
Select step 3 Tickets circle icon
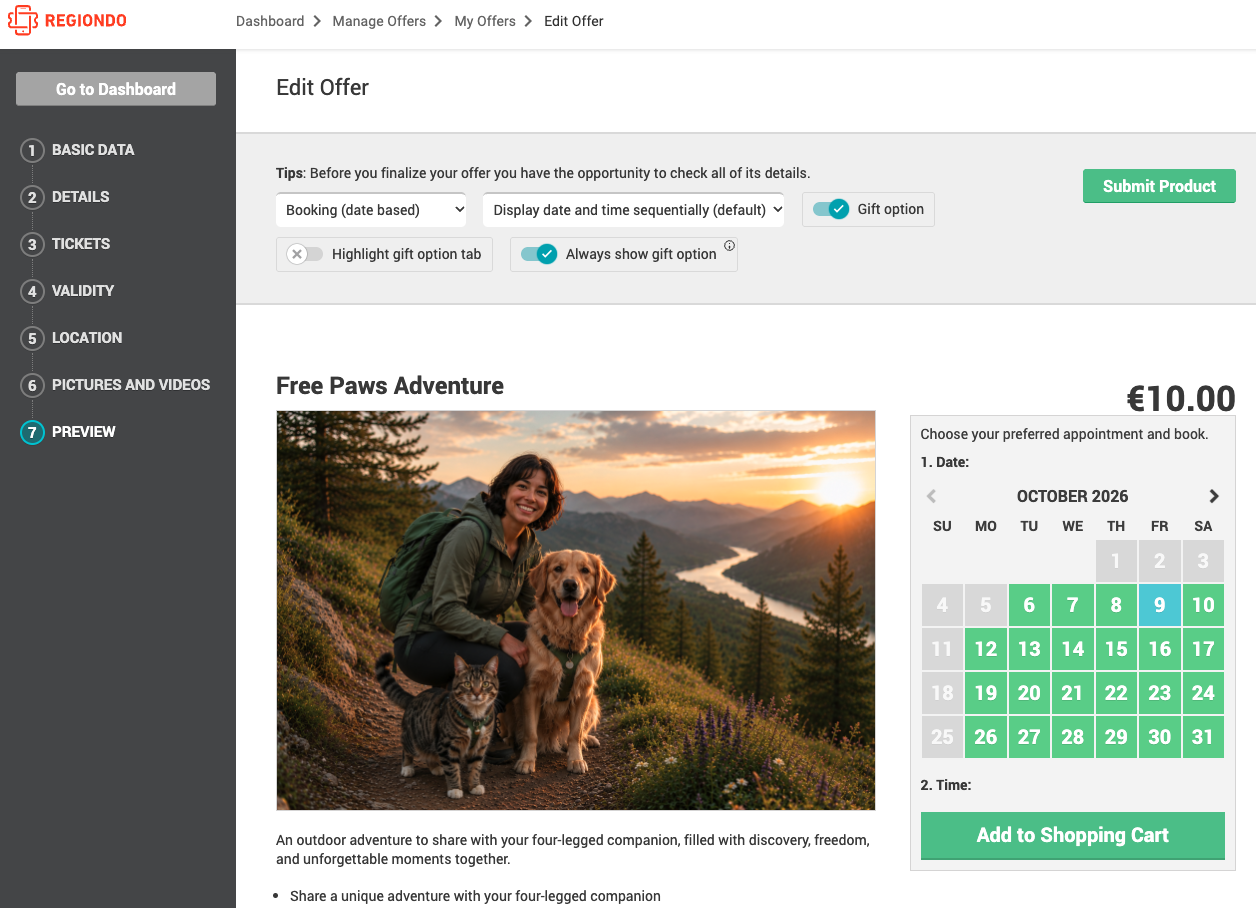pyautogui.click(x=32, y=245)
